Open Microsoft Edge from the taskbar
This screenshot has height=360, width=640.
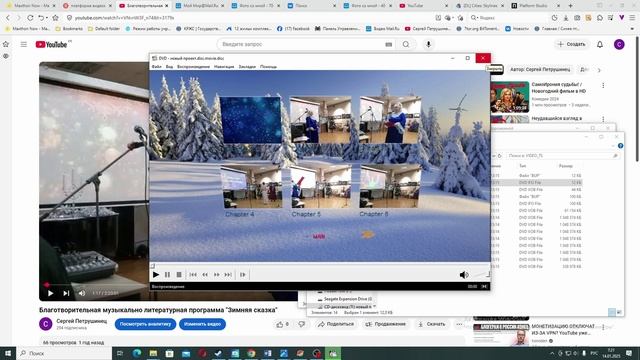coord(137,353)
